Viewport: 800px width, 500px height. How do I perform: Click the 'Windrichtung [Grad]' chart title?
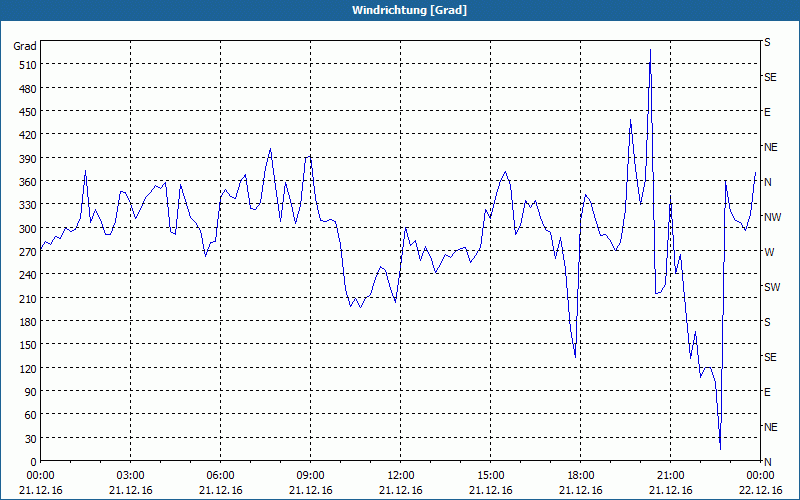409,10
